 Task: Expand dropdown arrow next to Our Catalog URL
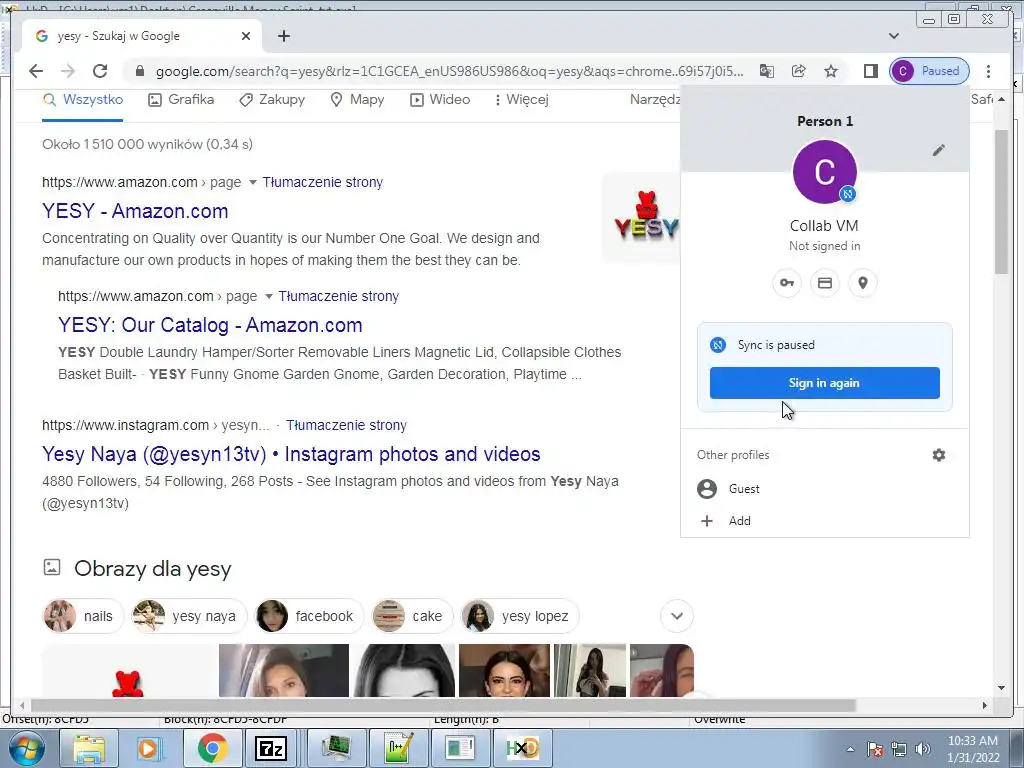pyautogui.click(x=268, y=296)
